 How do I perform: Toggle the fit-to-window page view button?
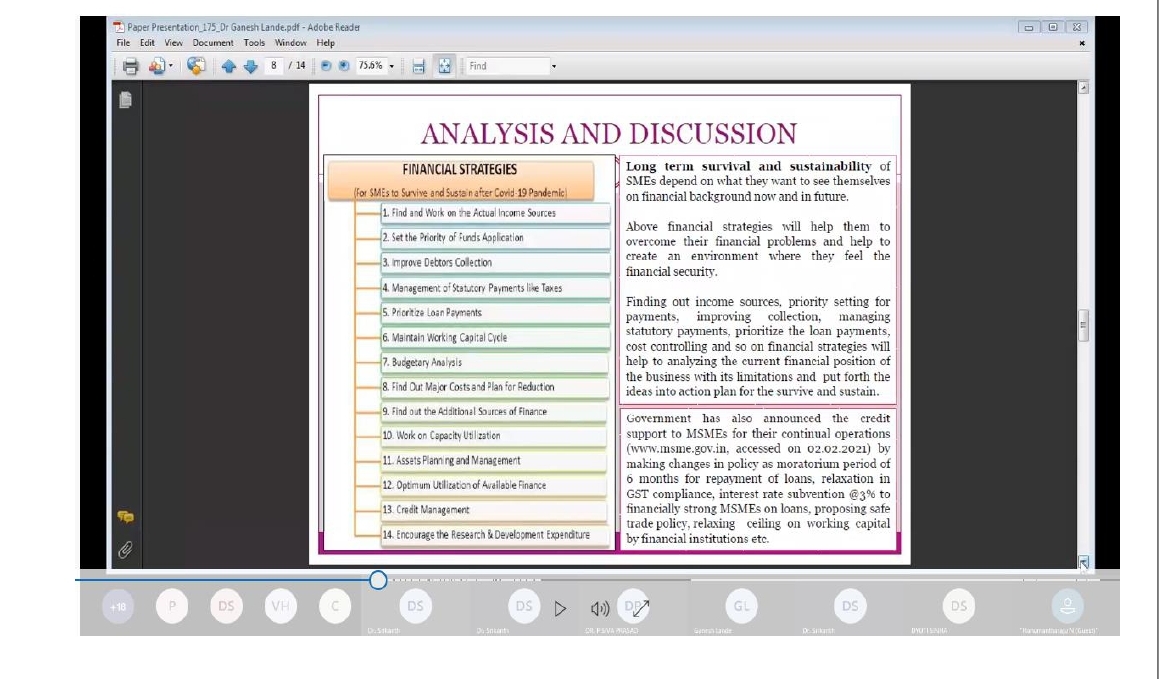pyautogui.click(x=443, y=67)
